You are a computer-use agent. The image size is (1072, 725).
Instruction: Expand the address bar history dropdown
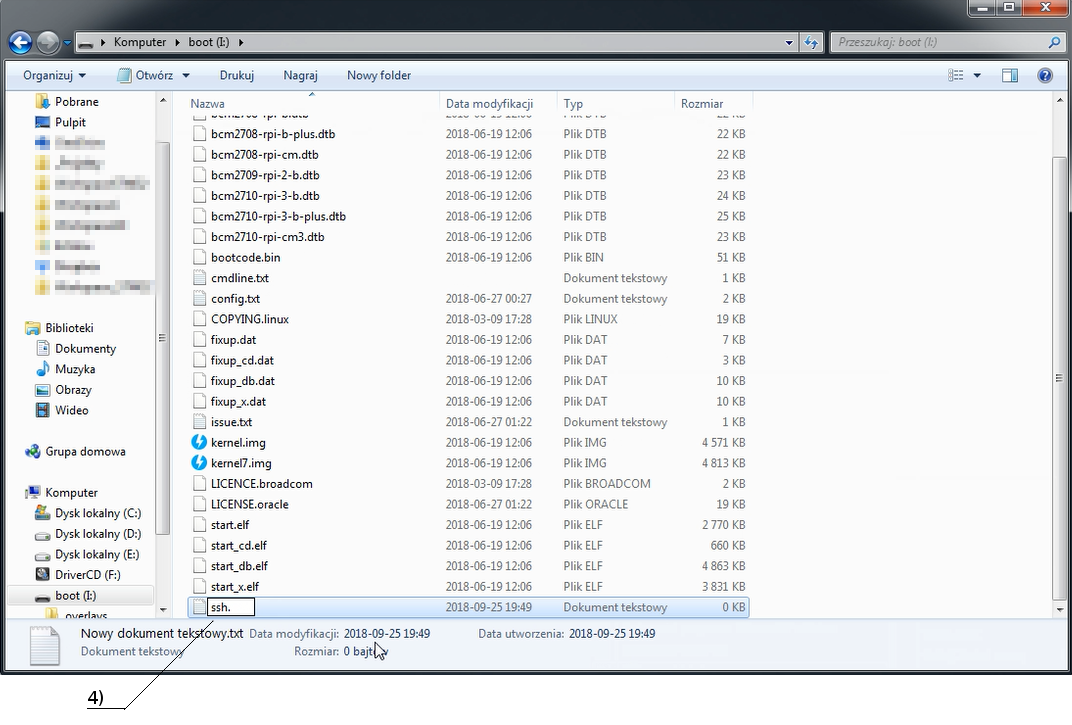coord(790,42)
